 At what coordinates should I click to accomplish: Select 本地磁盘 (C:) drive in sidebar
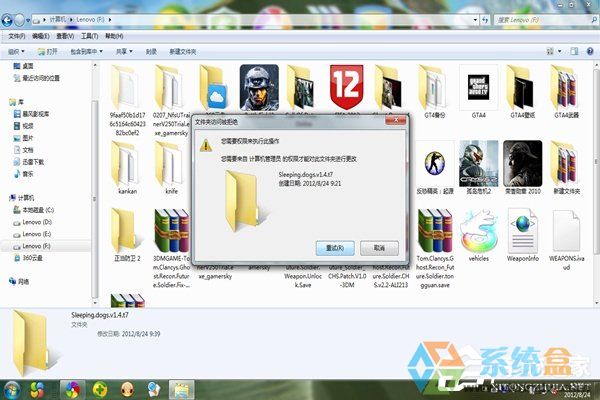[34, 210]
